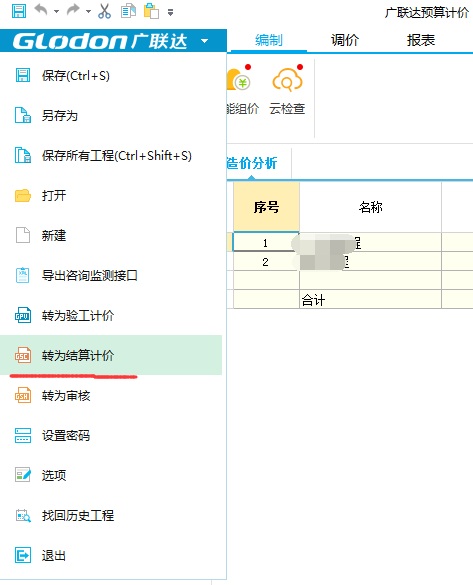Image resolution: width=473 pixels, height=585 pixels.
Task: Click the GPV icon
Action: pos(23,315)
